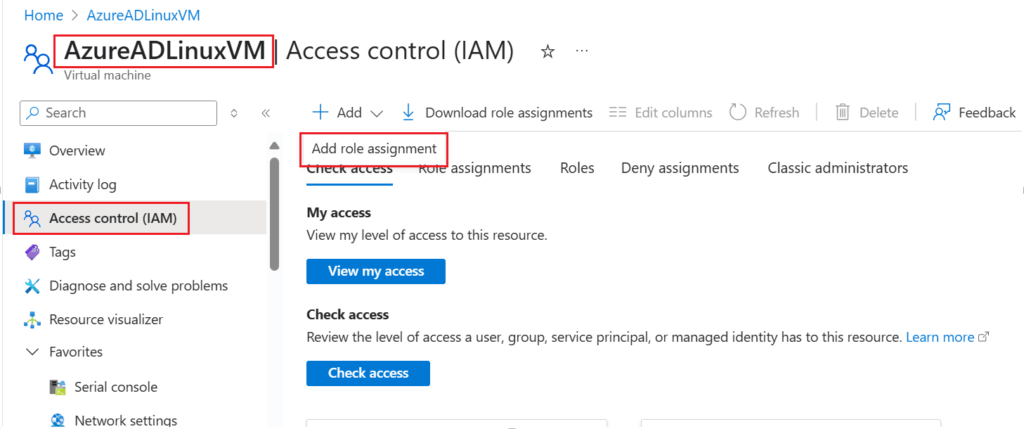Click the external link icon after Learn more
Screen dimensions: 1024x429
coord(984,338)
